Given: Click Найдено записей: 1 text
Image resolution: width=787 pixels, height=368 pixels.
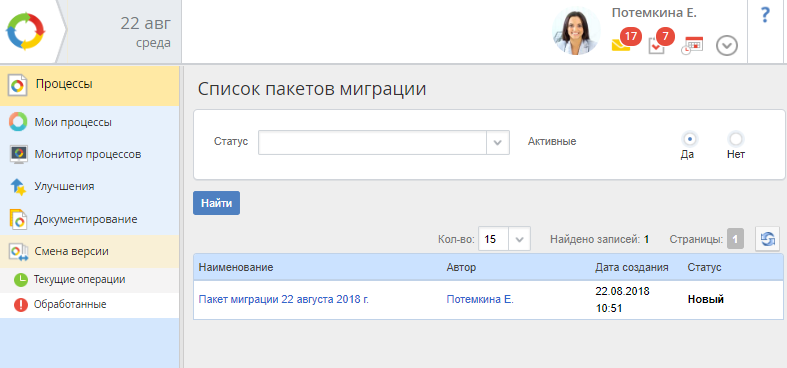Looking at the screenshot, I should pyautogui.click(x=599, y=239).
